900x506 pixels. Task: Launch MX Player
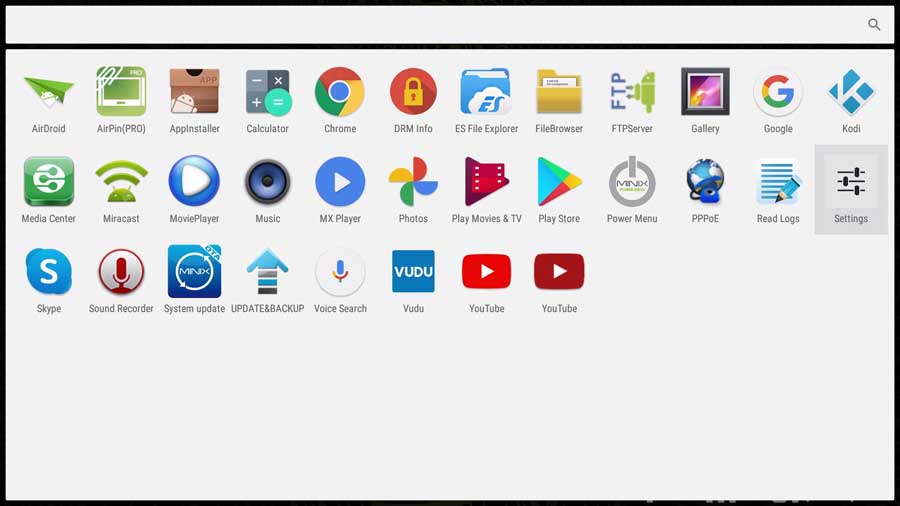coord(340,181)
